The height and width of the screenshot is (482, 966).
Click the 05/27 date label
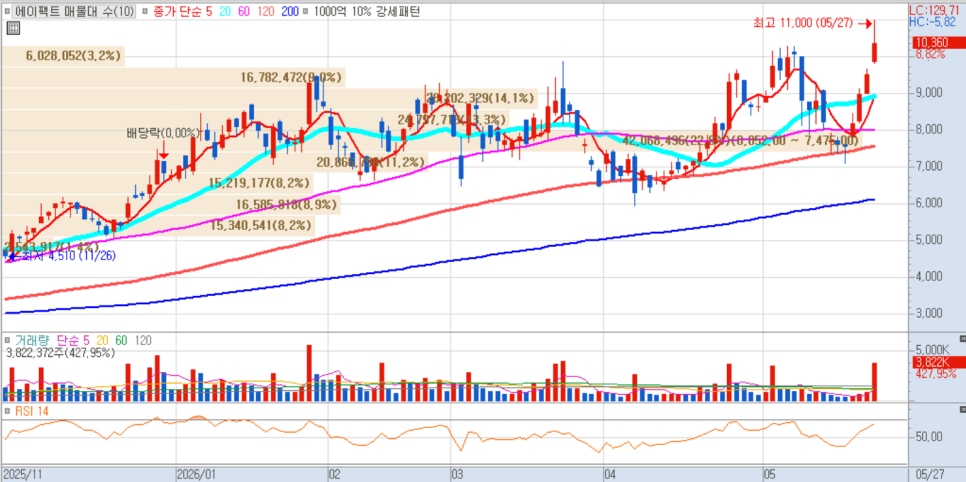[x=930, y=475]
